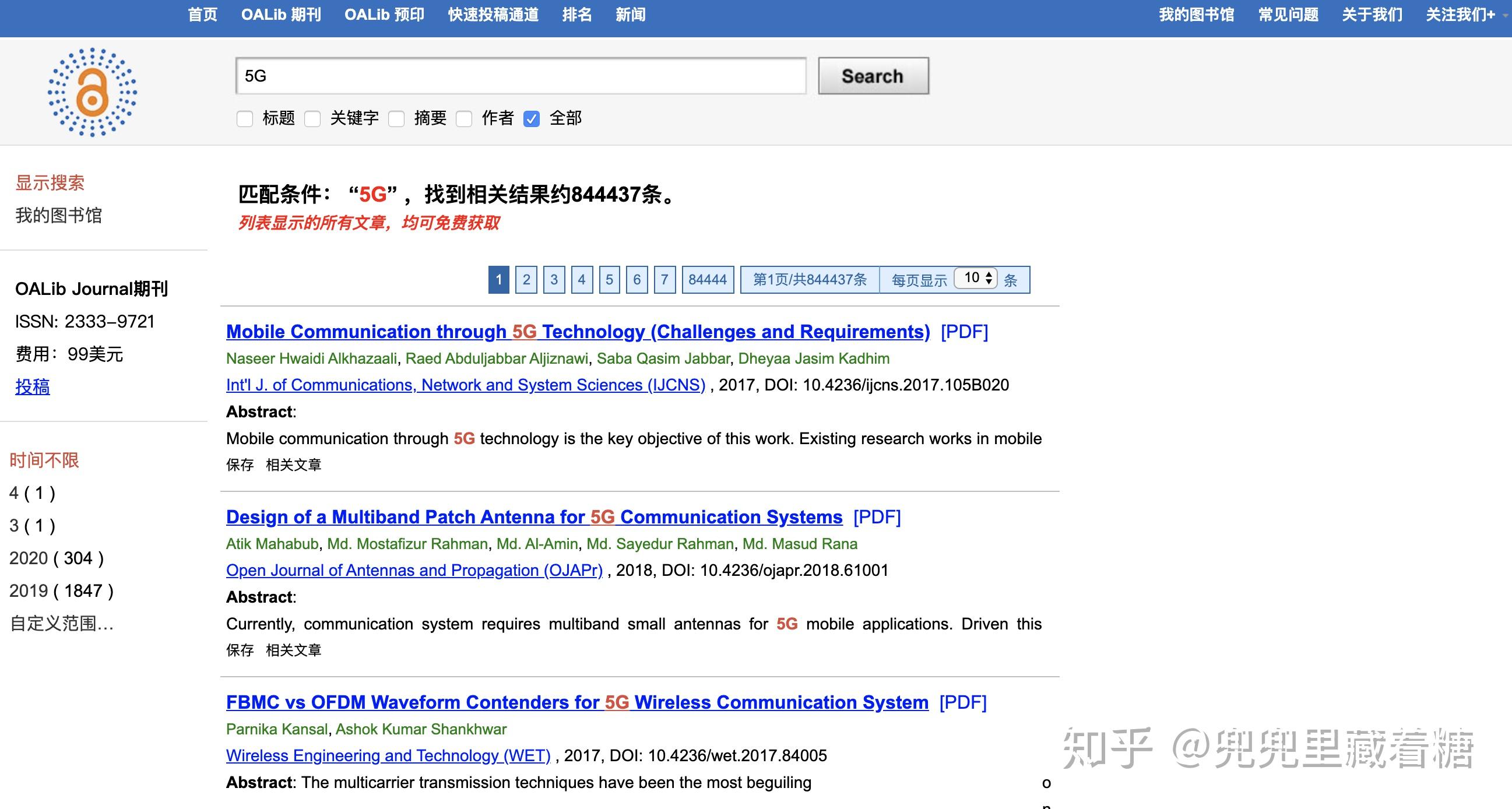Screen dimensions: 1512x809
Task: Click 第1页/共844437条 page indicator
Action: click(x=810, y=279)
